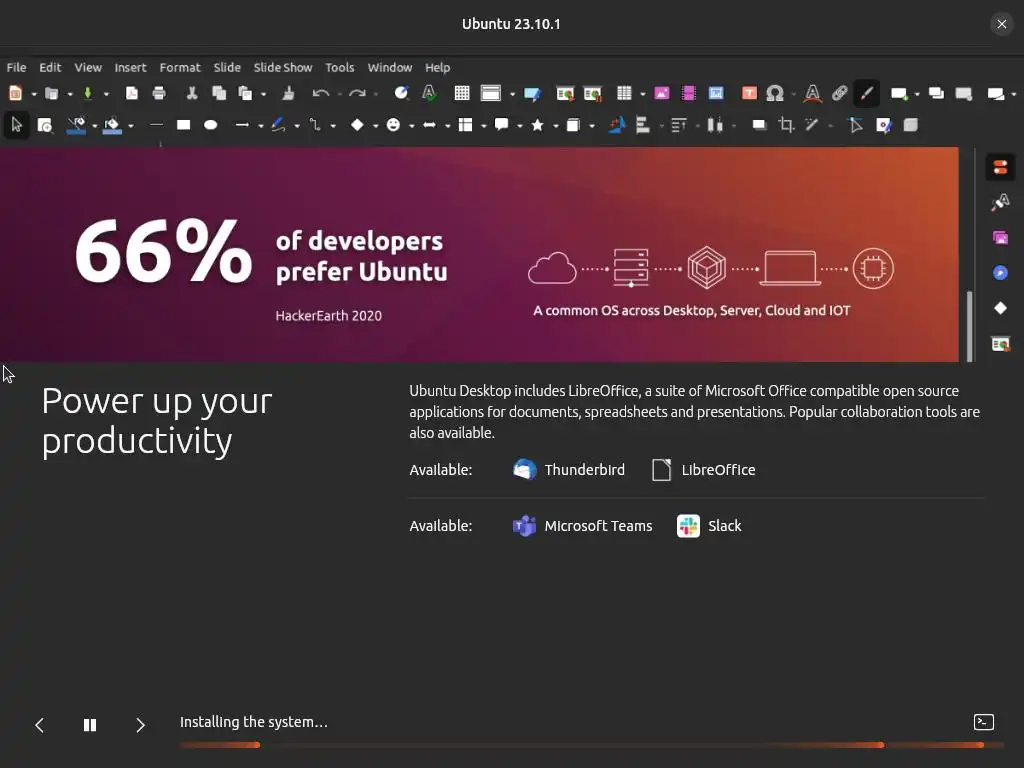Open the Star shapes dropdown arrow

pyautogui.click(x=555, y=125)
